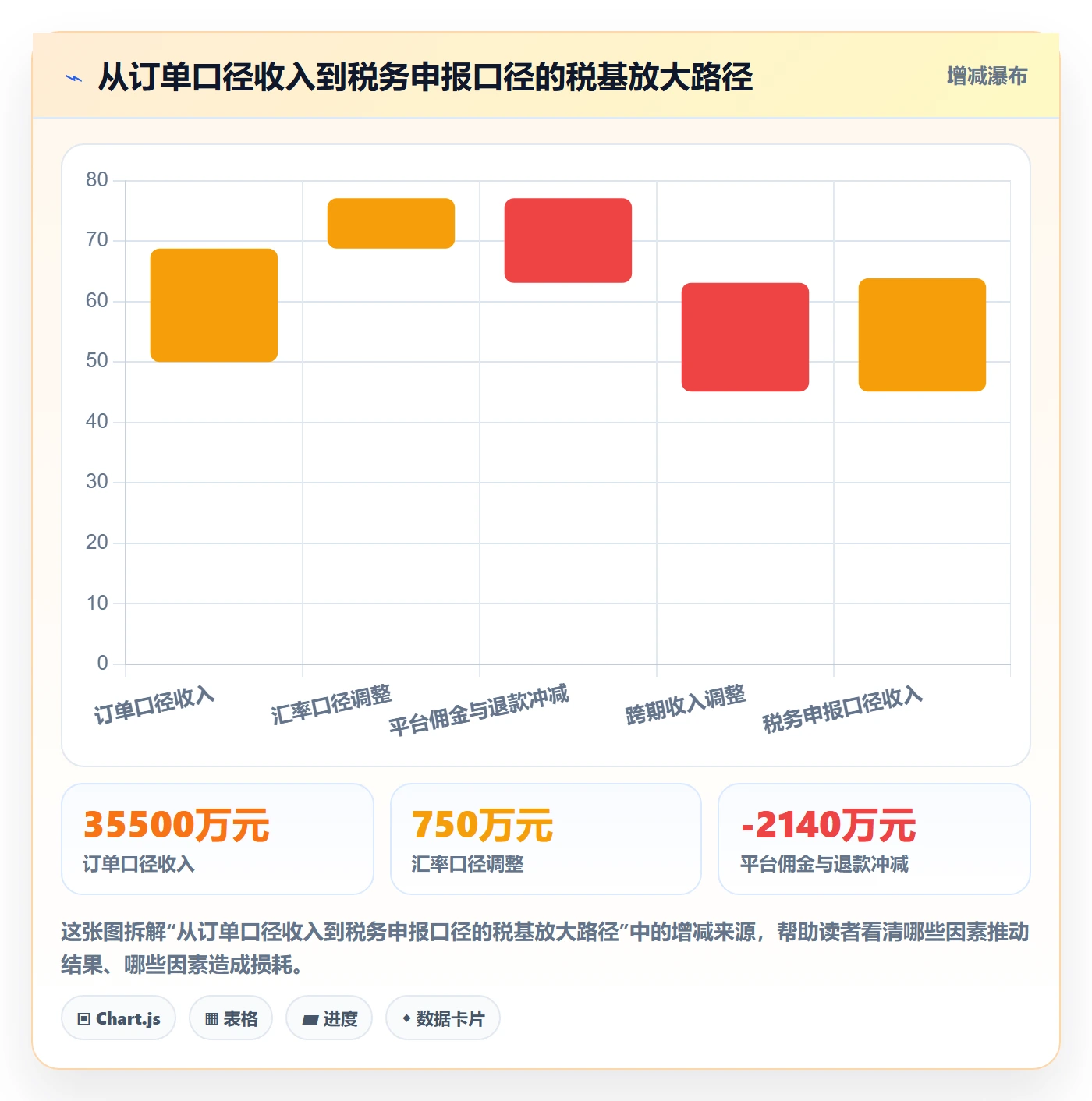Click the 增减瀑布 badge in the header
The width and height of the screenshot is (1092, 1101).
point(987,76)
